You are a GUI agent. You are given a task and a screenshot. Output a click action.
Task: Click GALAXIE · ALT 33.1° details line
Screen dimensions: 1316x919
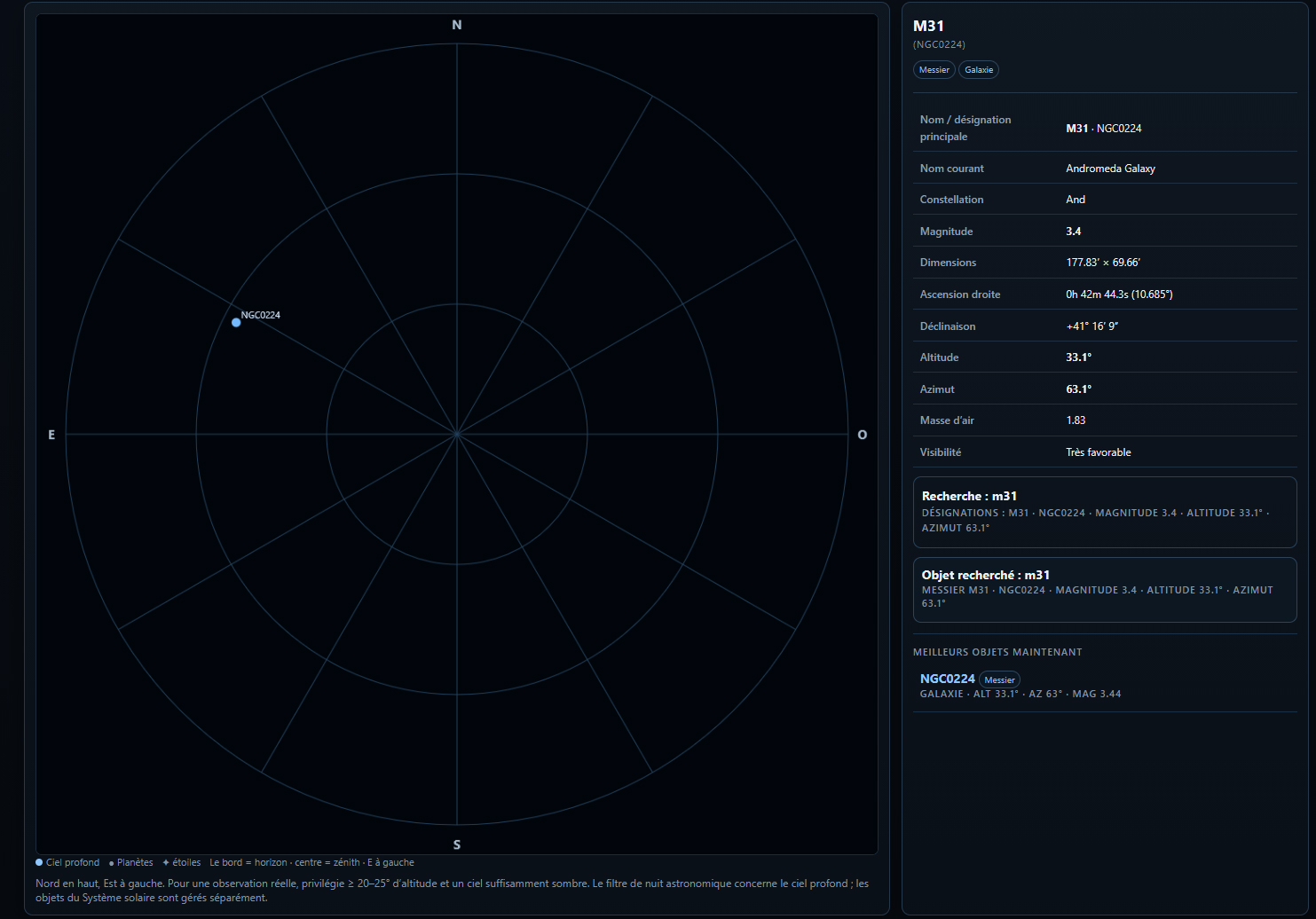[x=1020, y=695]
